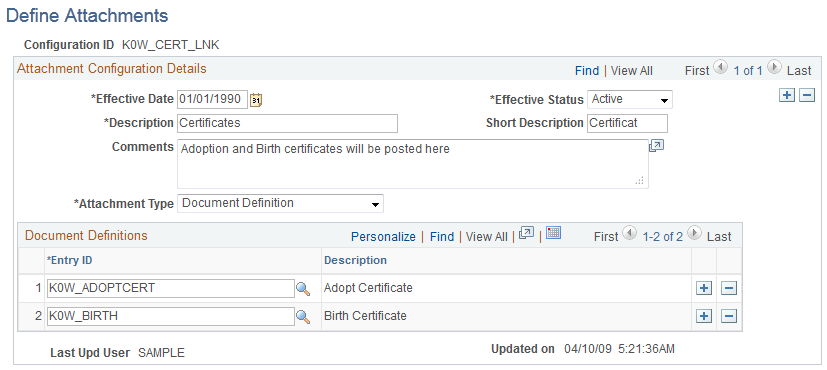Show previous row in Attachment Configuration Details
Screen dimensions: 827x370
tap(720, 67)
